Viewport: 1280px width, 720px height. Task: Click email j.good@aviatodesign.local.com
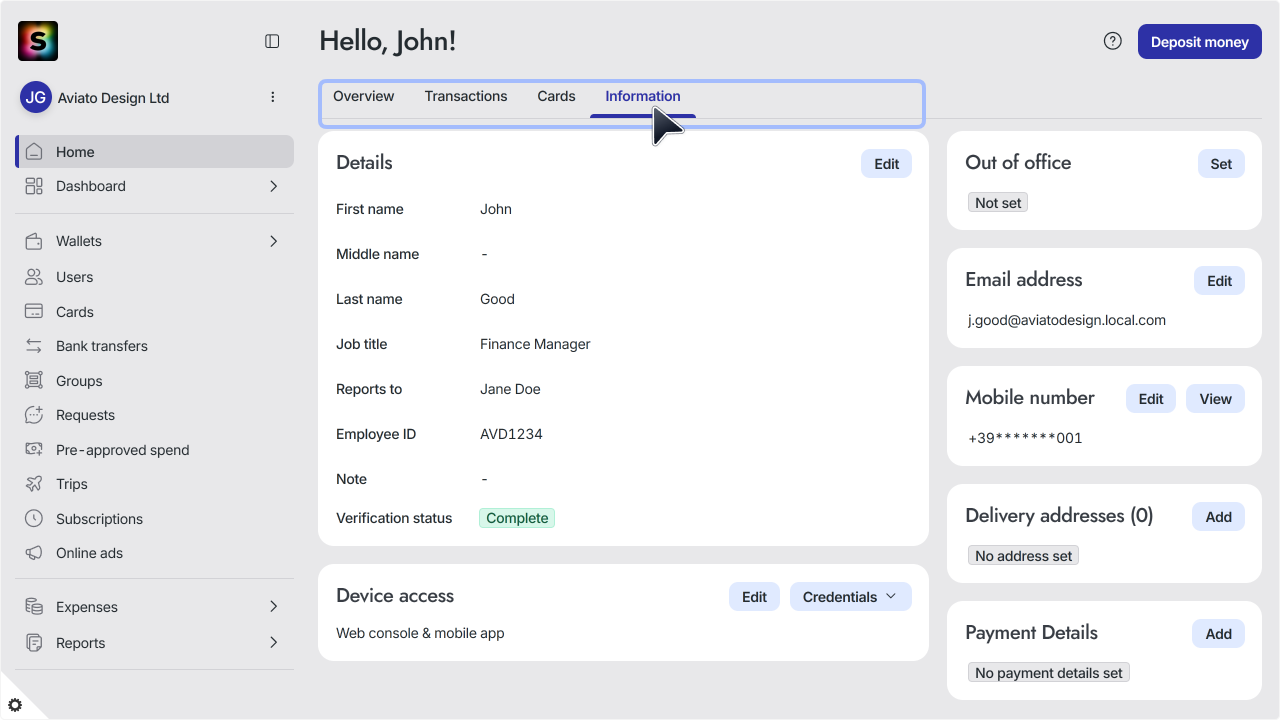pos(1067,321)
